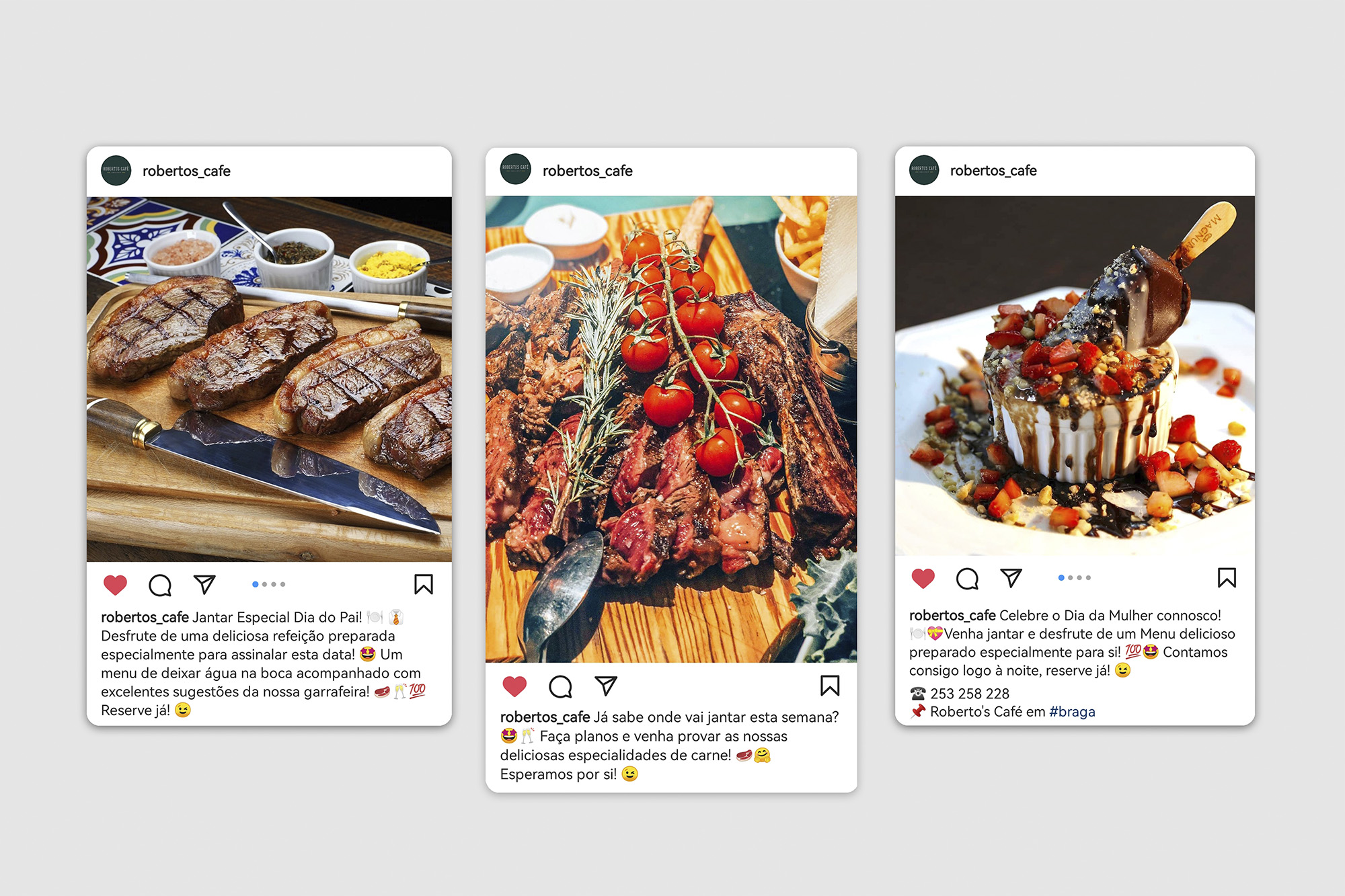Select carousel dots on the steak post
The width and height of the screenshot is (1345, 896).
tap(268, 584)
